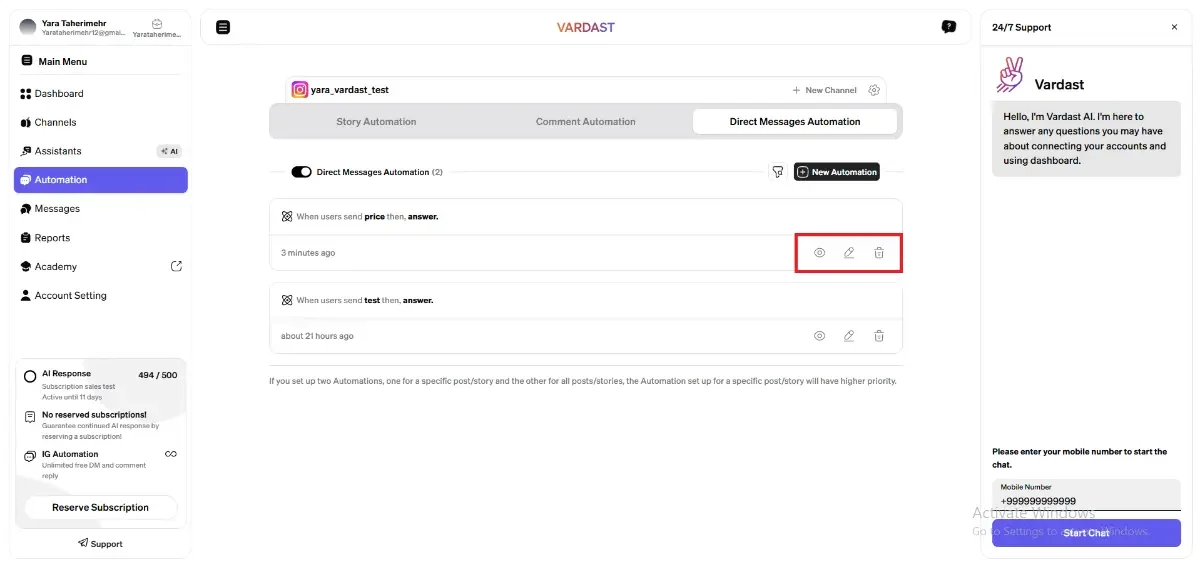Close the 24/7 Support panel

click(x=1174, y=27)
